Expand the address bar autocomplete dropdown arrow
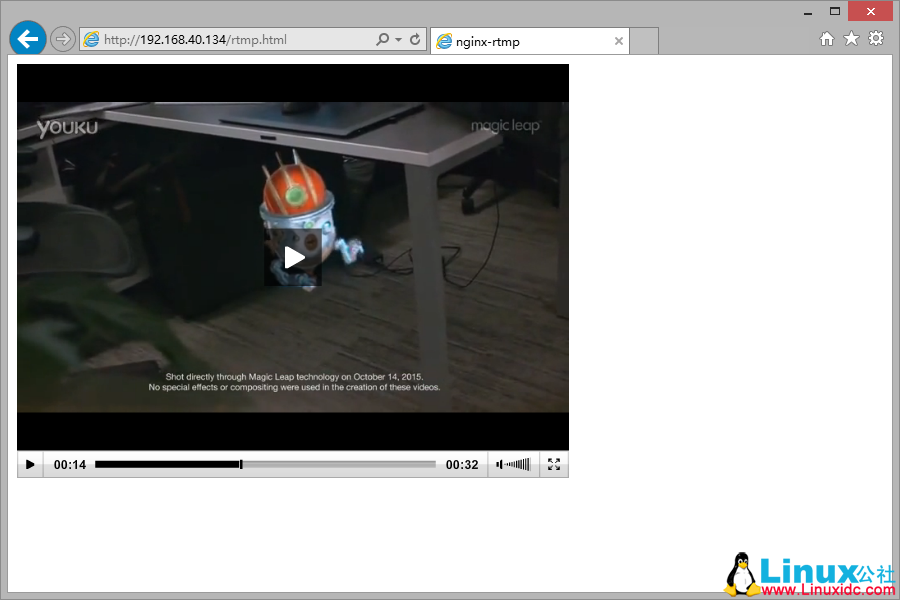This screenshot has height=600, width=900. 399,40
